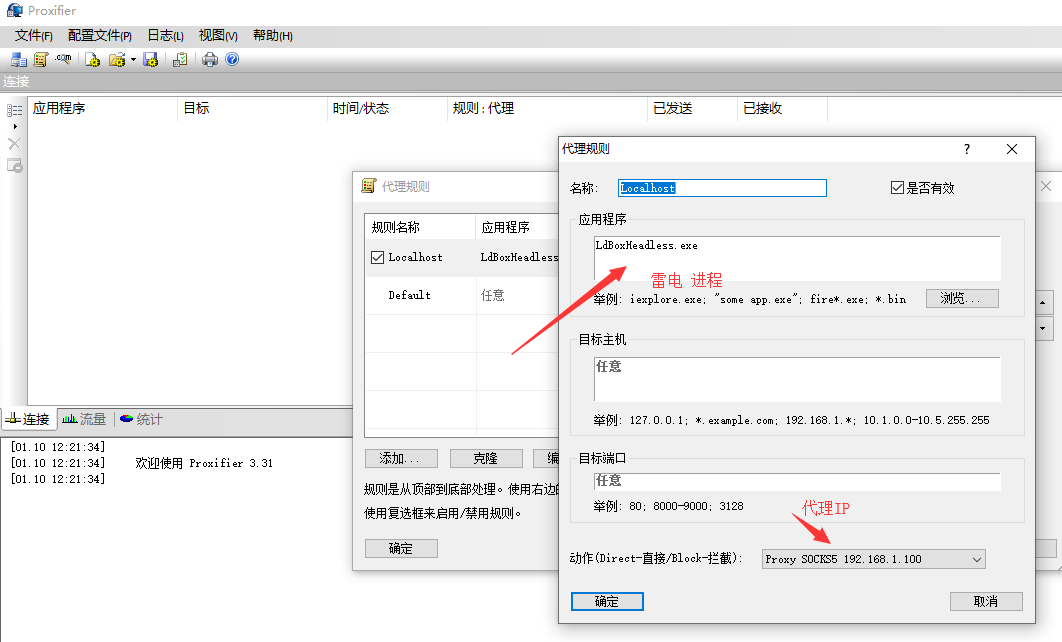Uncheck the 是否有效 checkbox
The width and height of the screenshot is (1062, 642).
[x=897, y=188]
